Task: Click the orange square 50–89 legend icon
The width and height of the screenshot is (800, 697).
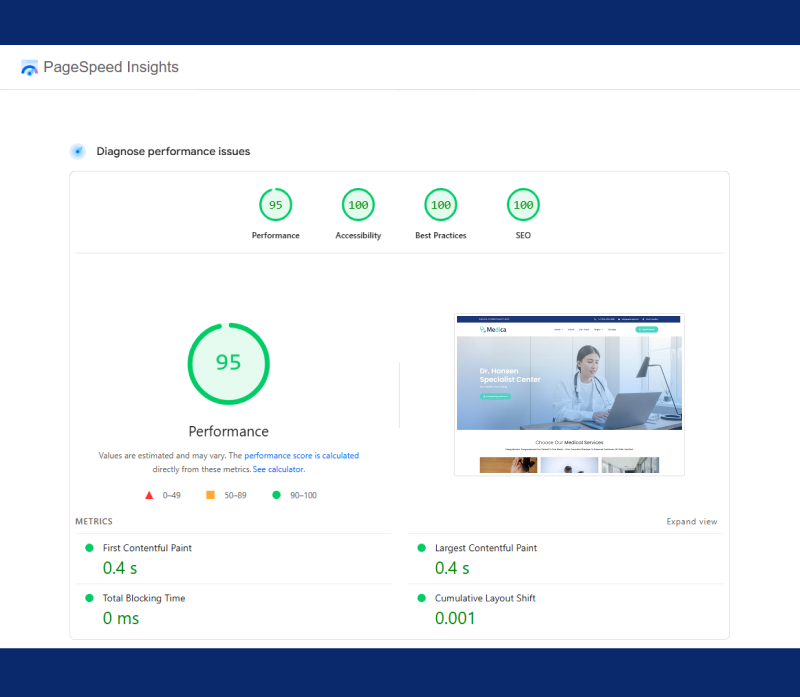Action: [210, 495]
